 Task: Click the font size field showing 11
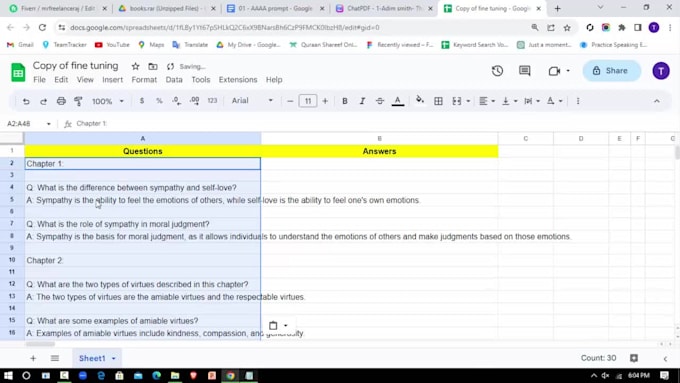(308, 101)
